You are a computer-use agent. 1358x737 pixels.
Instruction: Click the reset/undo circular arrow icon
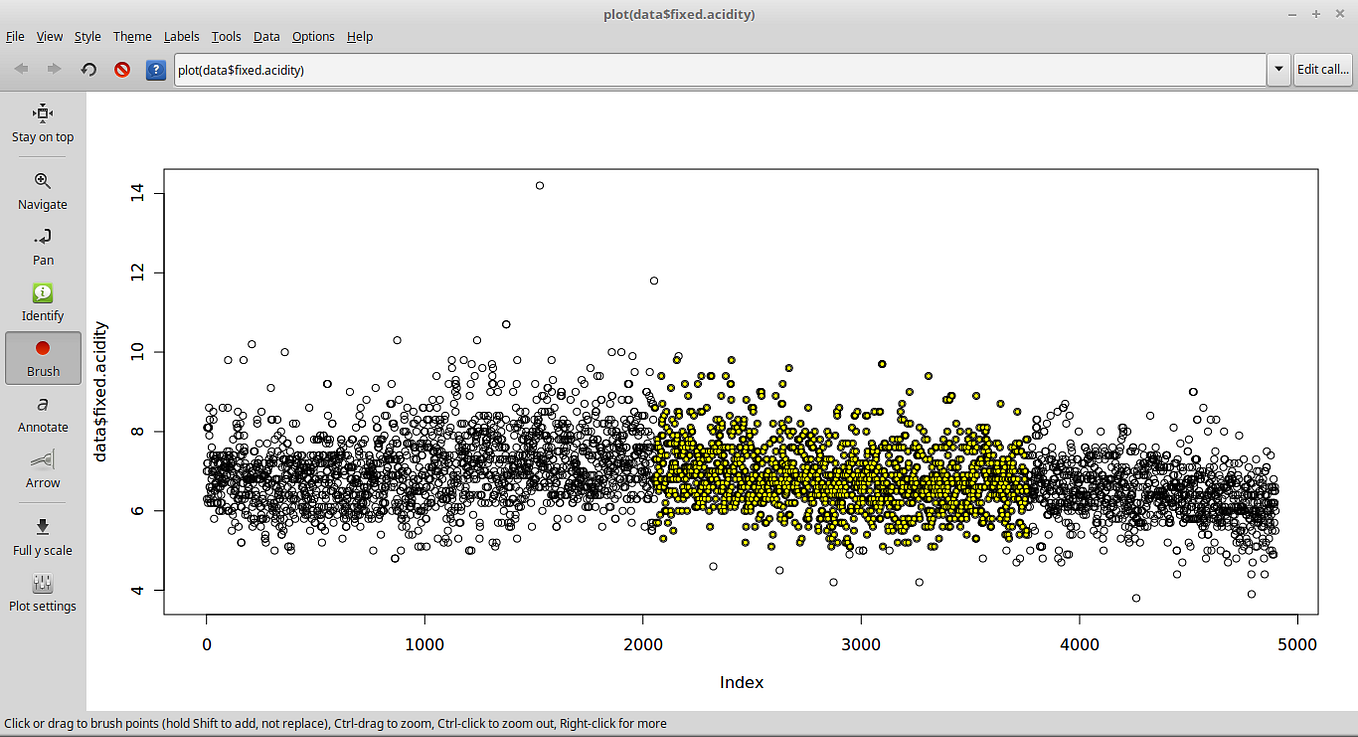[x=88, y=69]
